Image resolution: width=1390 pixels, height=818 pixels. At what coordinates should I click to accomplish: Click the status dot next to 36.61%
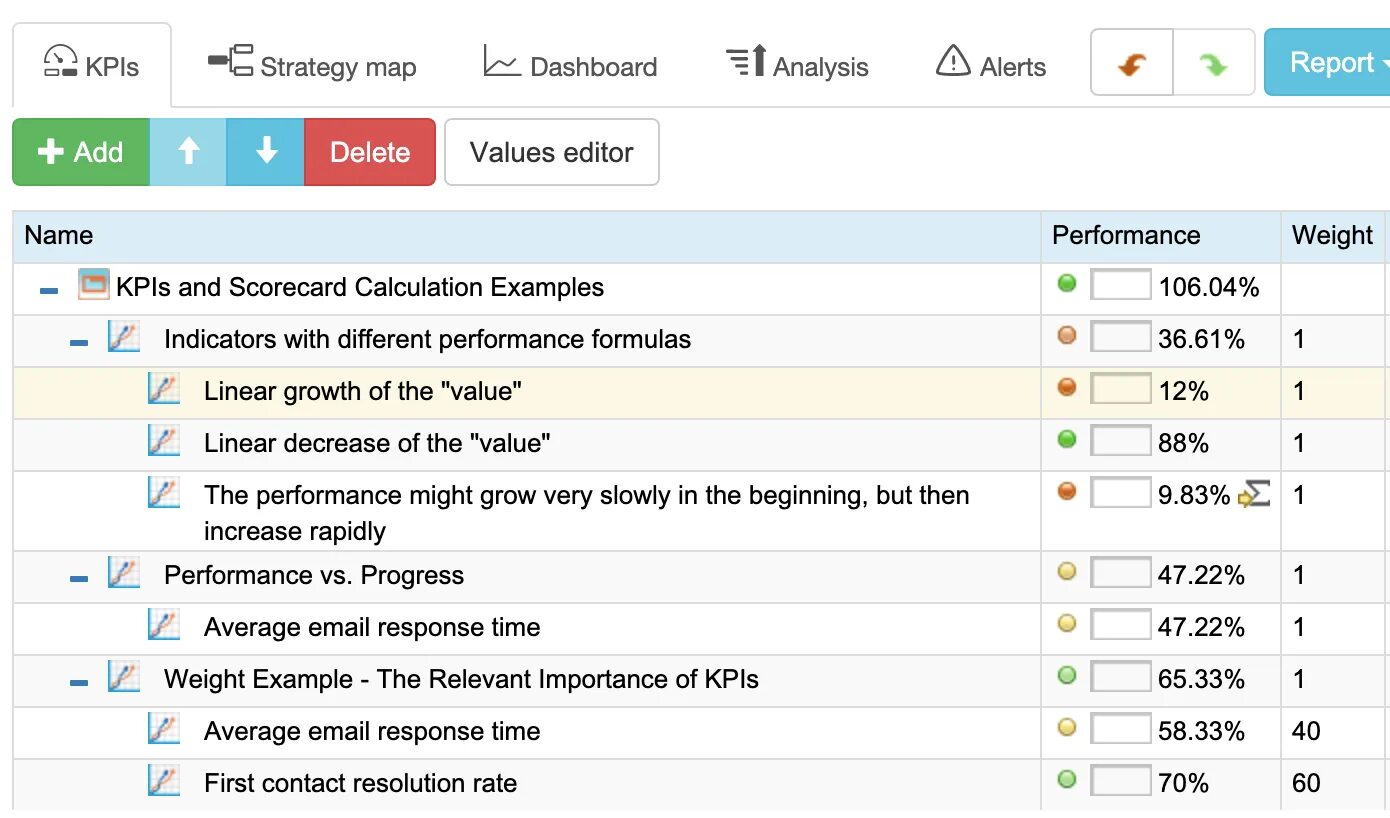coord(1067,336)
